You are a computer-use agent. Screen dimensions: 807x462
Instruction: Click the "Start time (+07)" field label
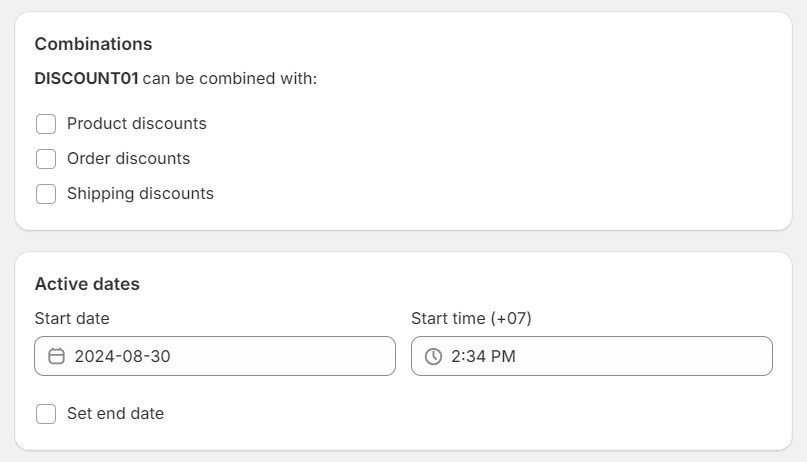tap(471, 319)
